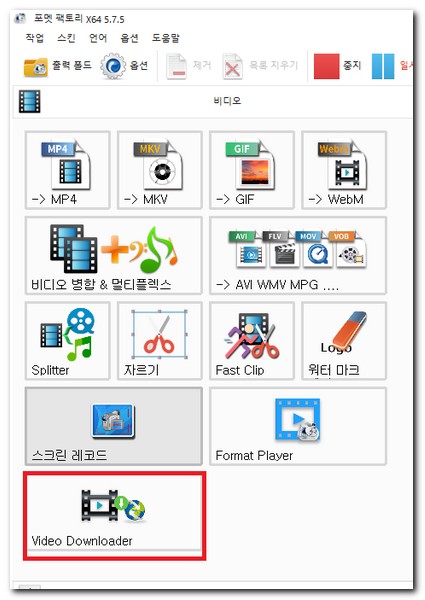This screenshot has width=425, height=600.
Task: Launch the Splitter tool
Action: click(x=68, y=341)
